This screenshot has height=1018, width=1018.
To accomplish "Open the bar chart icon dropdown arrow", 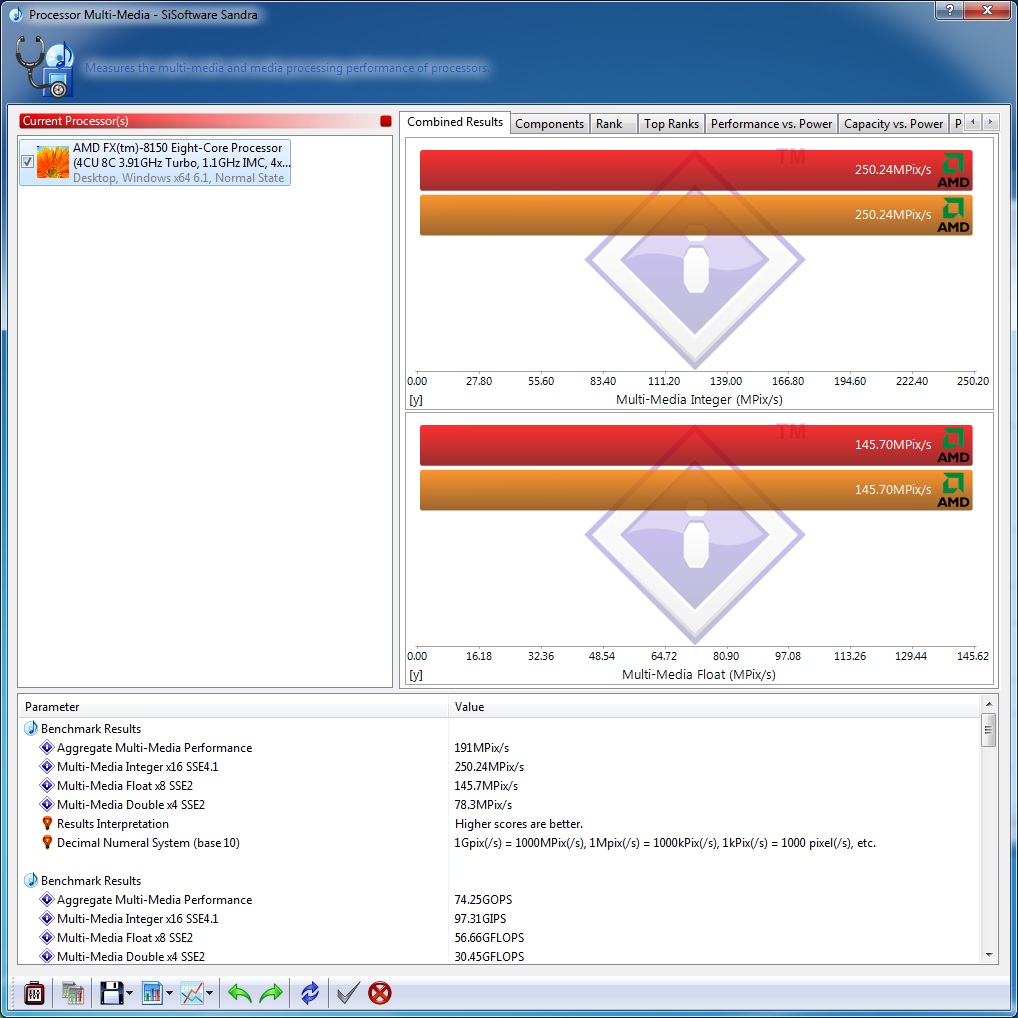I will coord(169,993).
